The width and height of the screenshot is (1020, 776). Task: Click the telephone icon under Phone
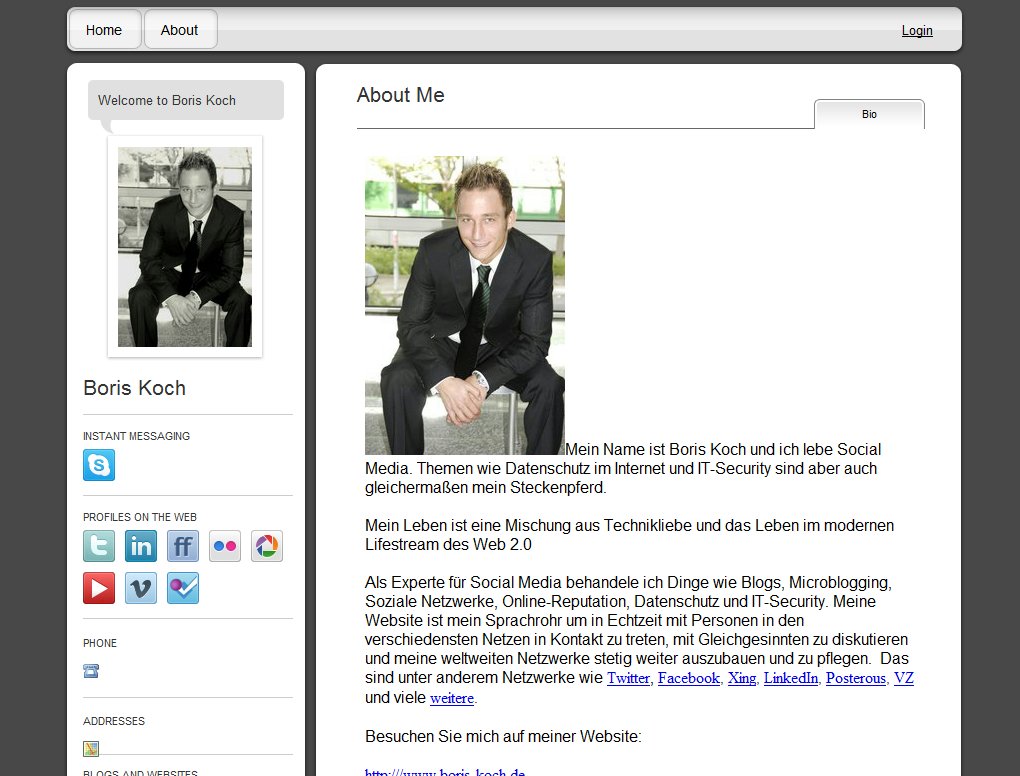click(91, 671)
